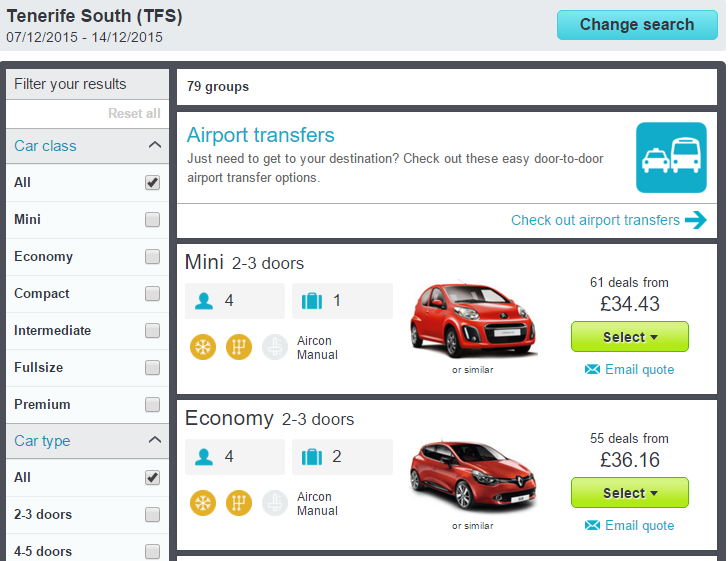This screenshot has width=728, height=561.
Task: Toggle the Premium car class checkbox
Action: point(152,405)
